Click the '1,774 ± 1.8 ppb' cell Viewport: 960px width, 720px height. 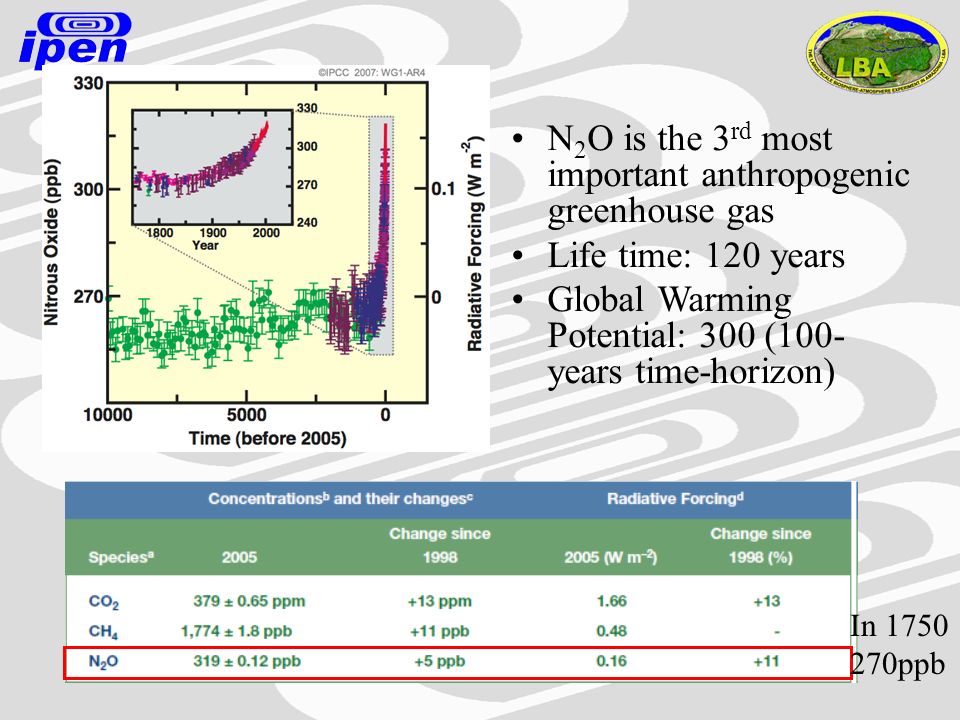pyautogui.click(x=236, y=631)
